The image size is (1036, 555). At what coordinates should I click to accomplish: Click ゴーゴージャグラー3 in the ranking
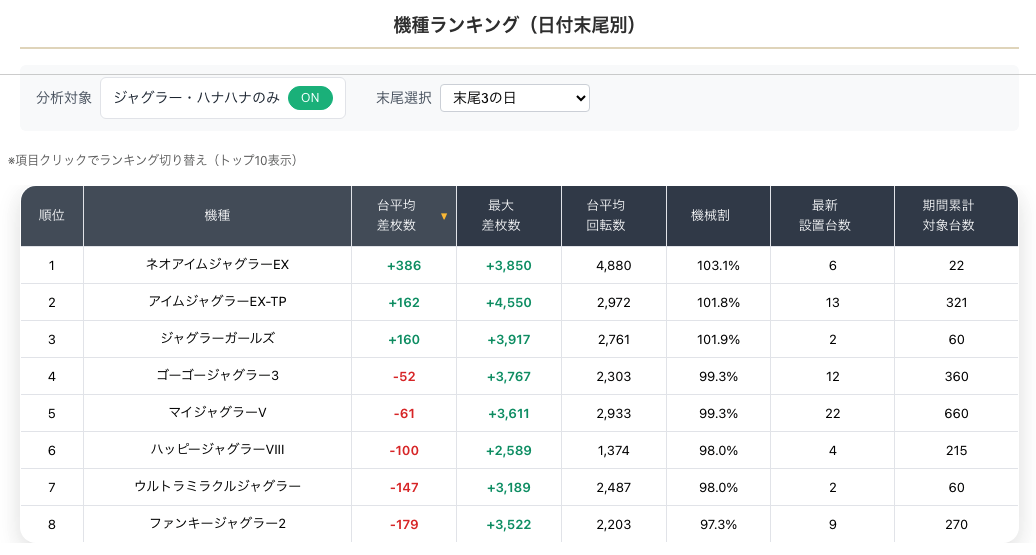[217, 376]
